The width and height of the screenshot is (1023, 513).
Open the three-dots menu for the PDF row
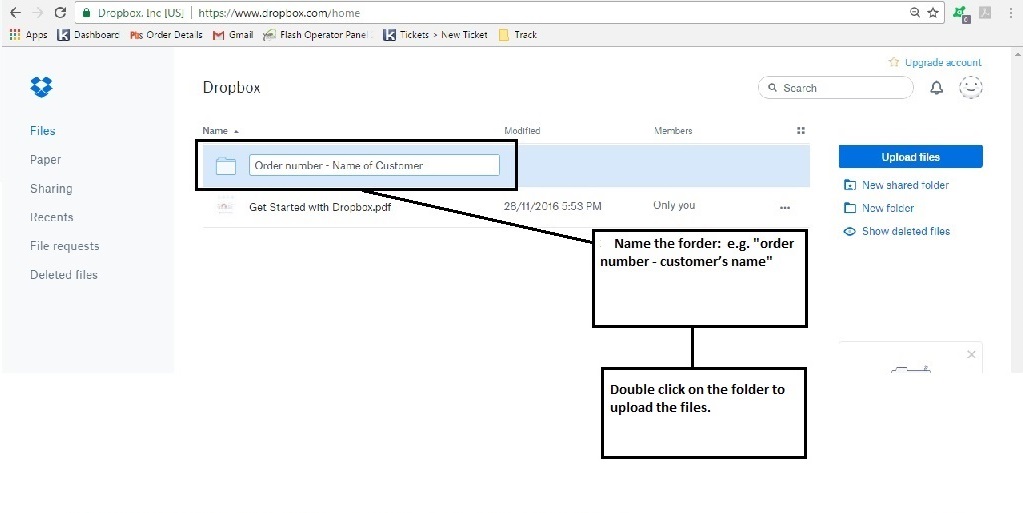click(x=785, y=208)
